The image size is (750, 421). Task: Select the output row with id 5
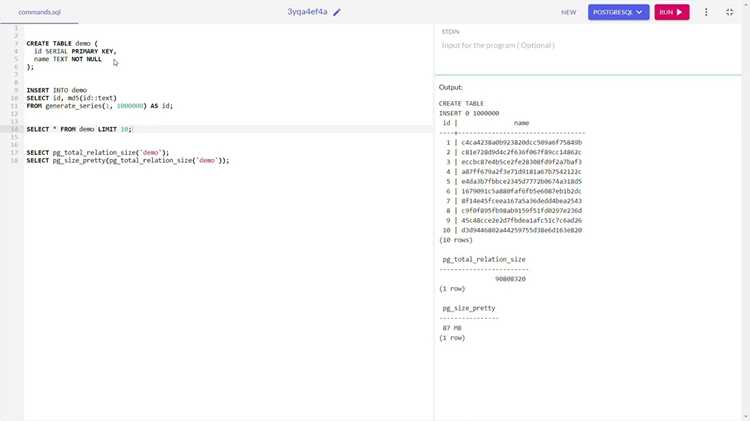[x=512, y=182]
